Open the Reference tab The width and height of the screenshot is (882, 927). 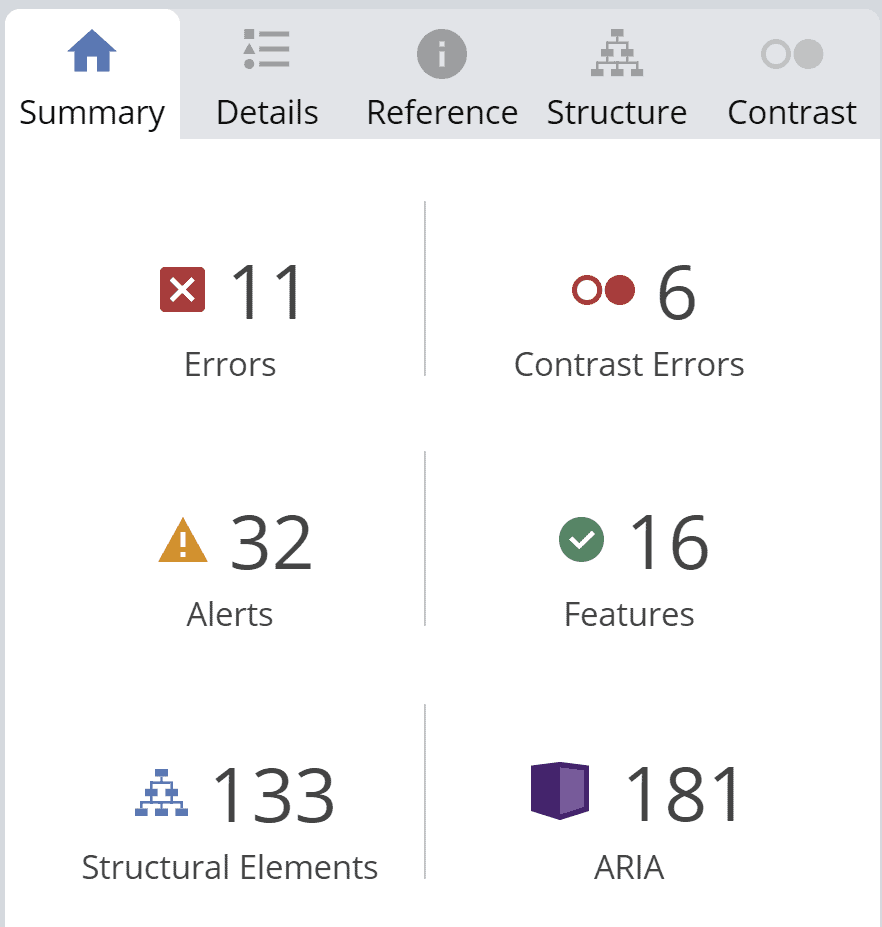pos(442,113)
